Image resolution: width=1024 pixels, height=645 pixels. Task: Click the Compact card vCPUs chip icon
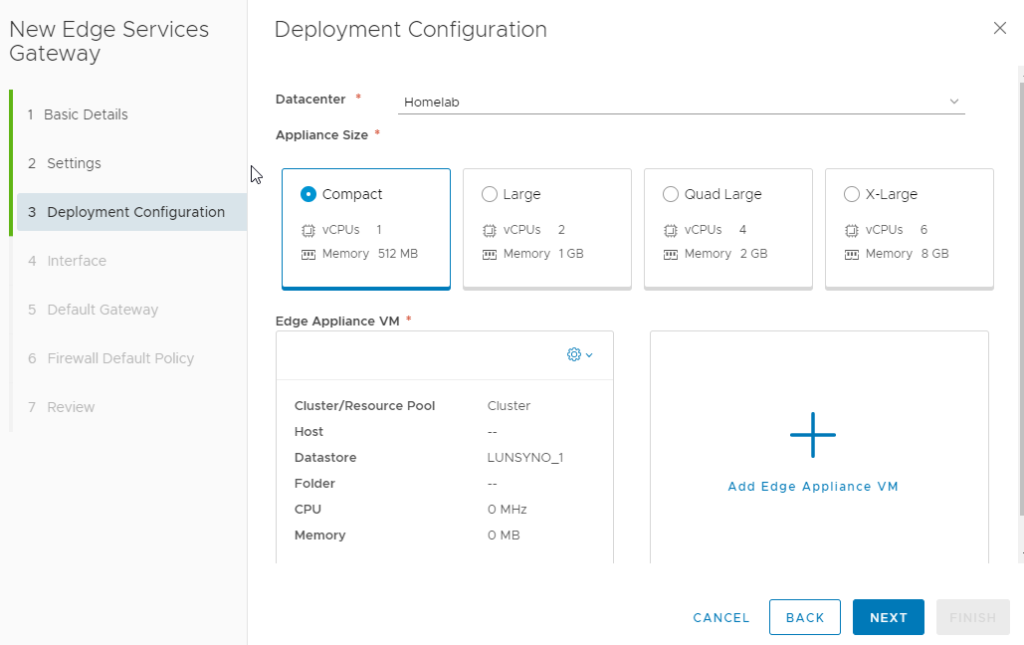click(308, 230)
